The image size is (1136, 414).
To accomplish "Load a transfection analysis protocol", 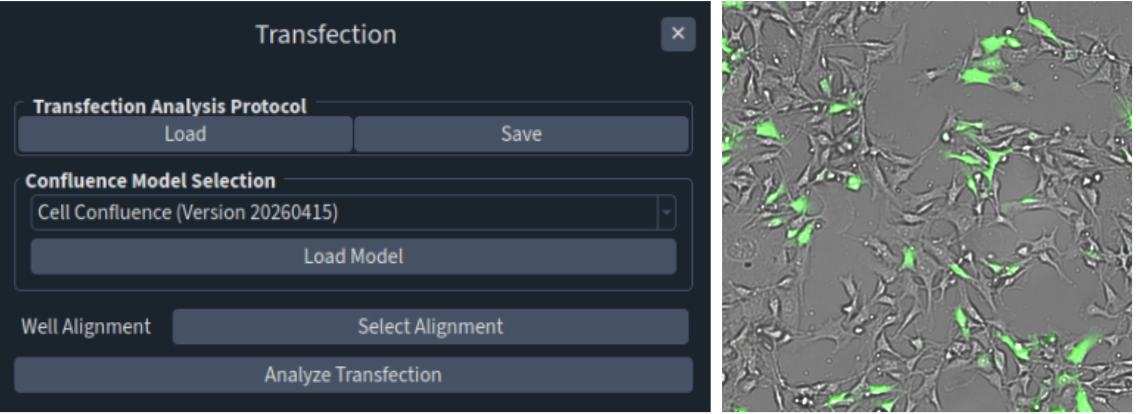I will click(x=185, y=134).
